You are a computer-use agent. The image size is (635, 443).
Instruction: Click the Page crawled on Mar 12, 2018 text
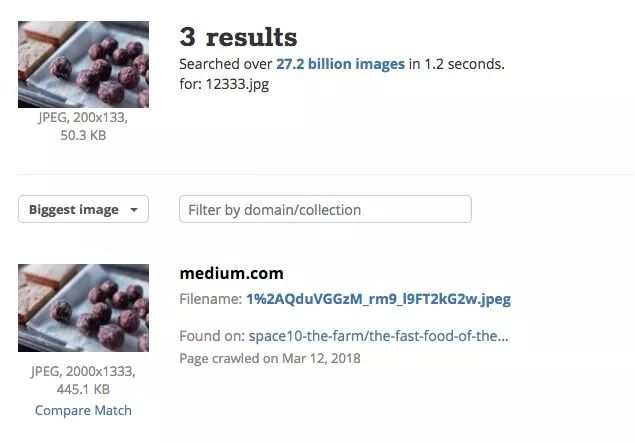(270, 358)
